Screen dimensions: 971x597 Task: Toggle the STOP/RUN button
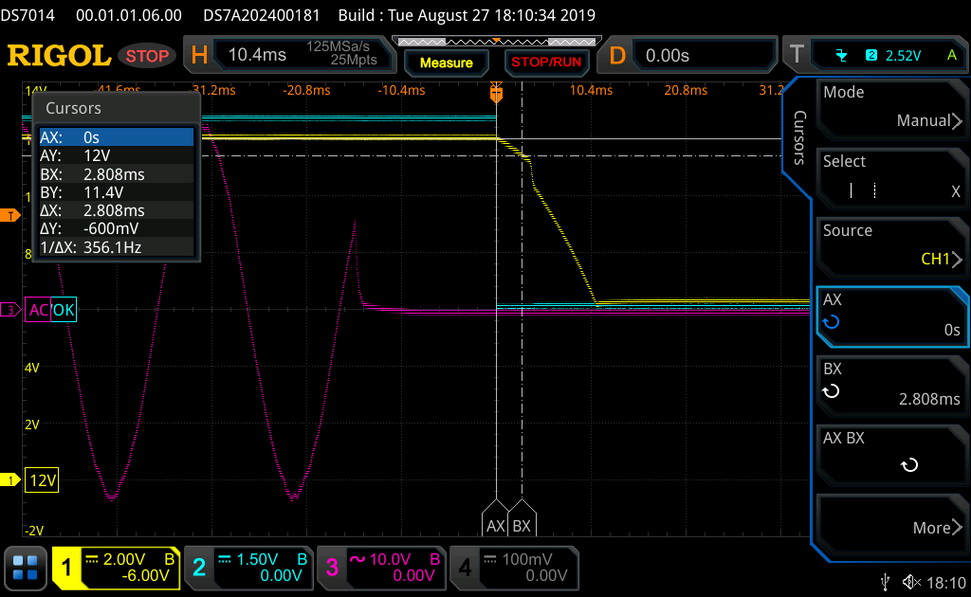[546, 62]
